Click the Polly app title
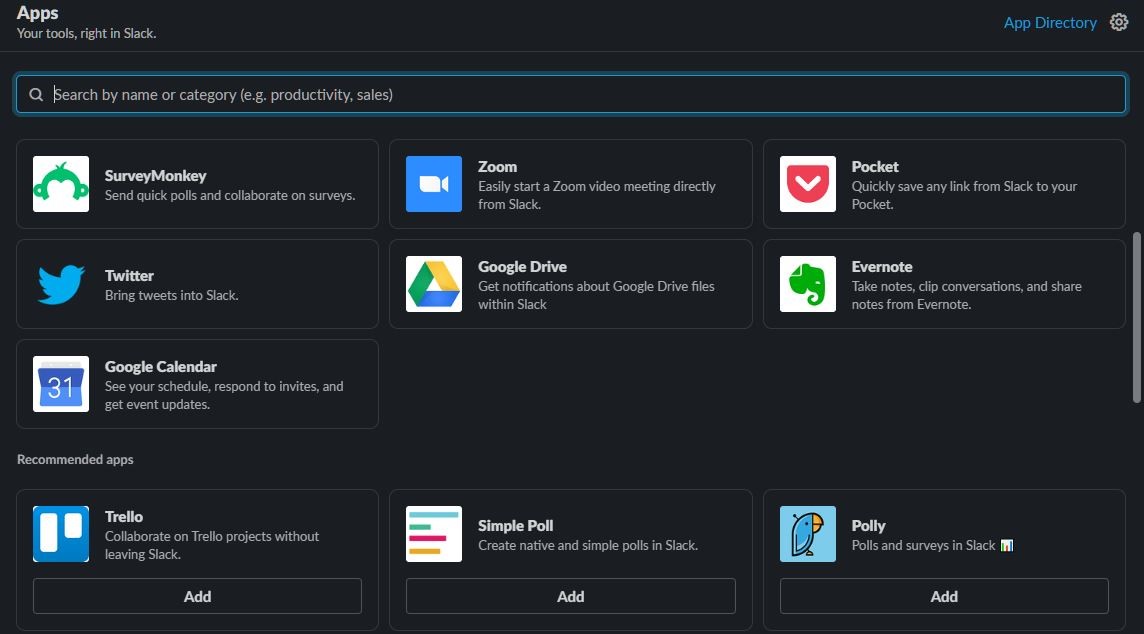 point(868,525)
